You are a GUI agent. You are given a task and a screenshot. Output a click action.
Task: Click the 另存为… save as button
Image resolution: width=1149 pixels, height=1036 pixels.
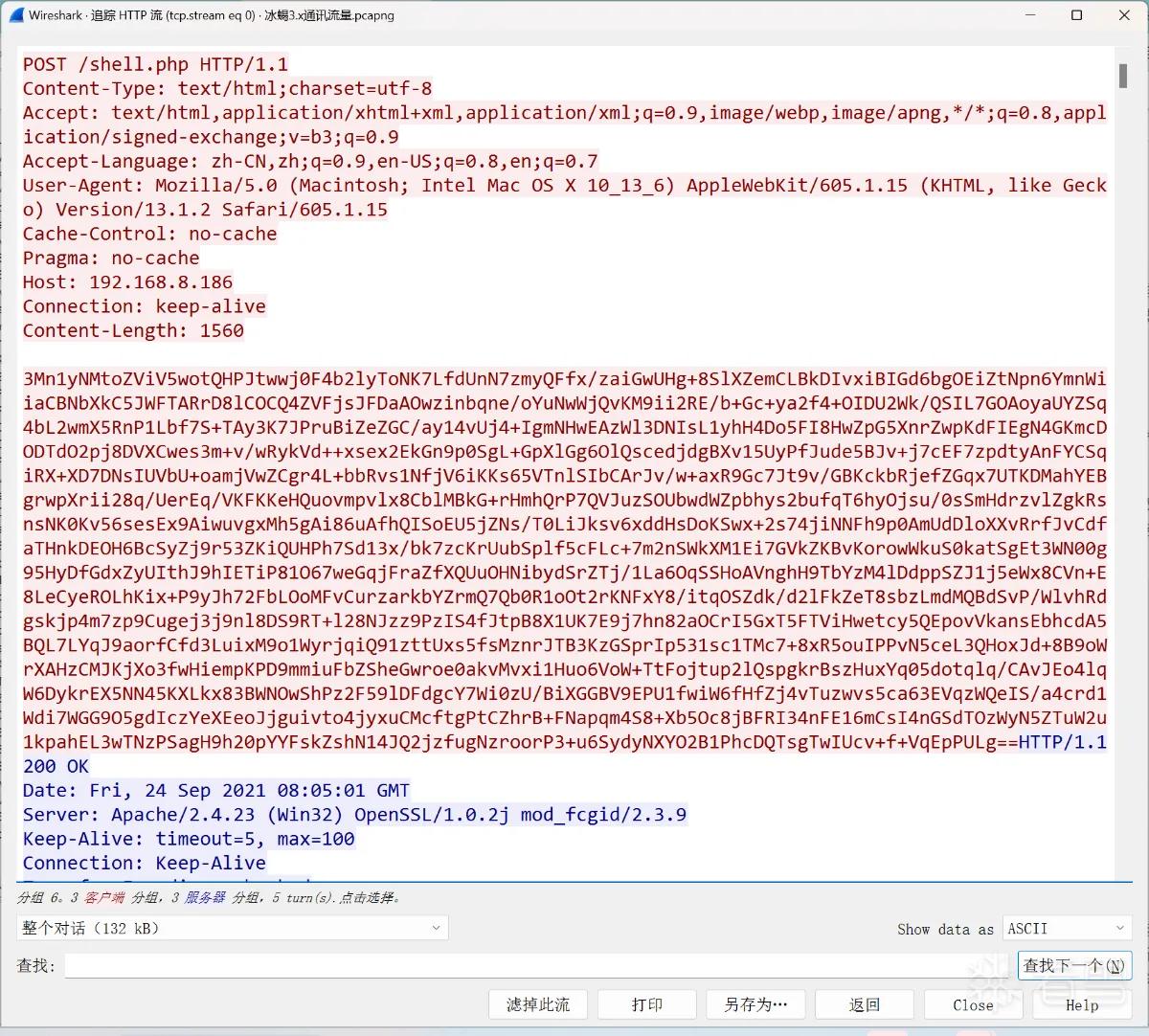755,1004
